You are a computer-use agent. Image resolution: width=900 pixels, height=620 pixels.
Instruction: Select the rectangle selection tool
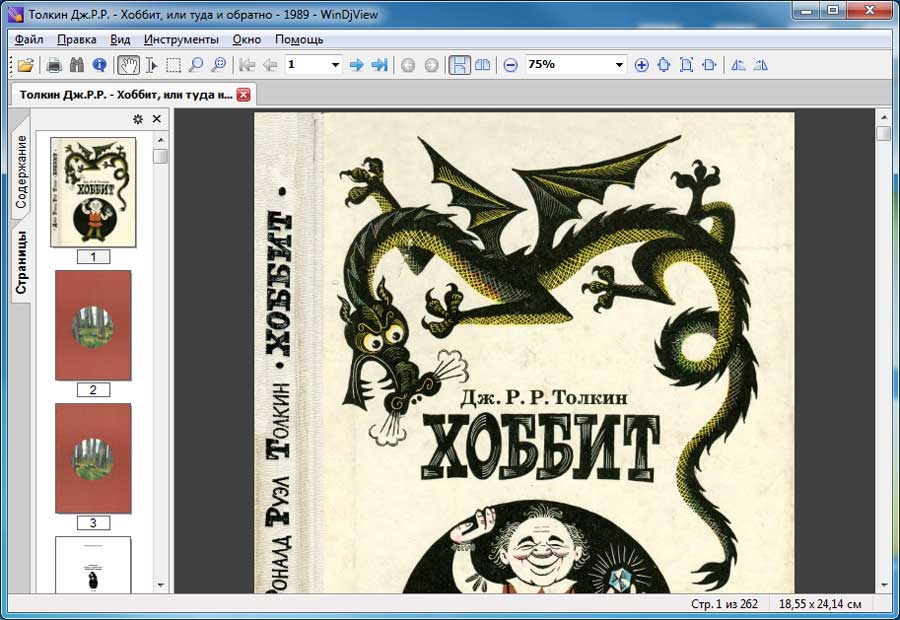pos(173,65)
